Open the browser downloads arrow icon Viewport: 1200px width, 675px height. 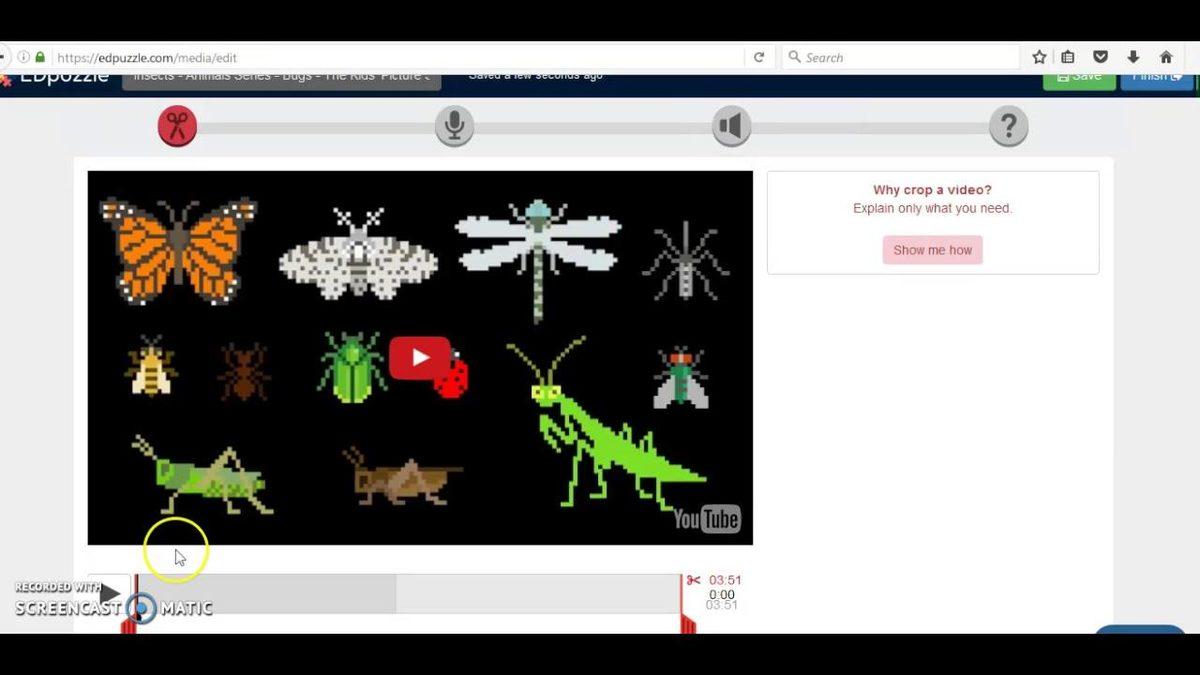click(1133, 58)
